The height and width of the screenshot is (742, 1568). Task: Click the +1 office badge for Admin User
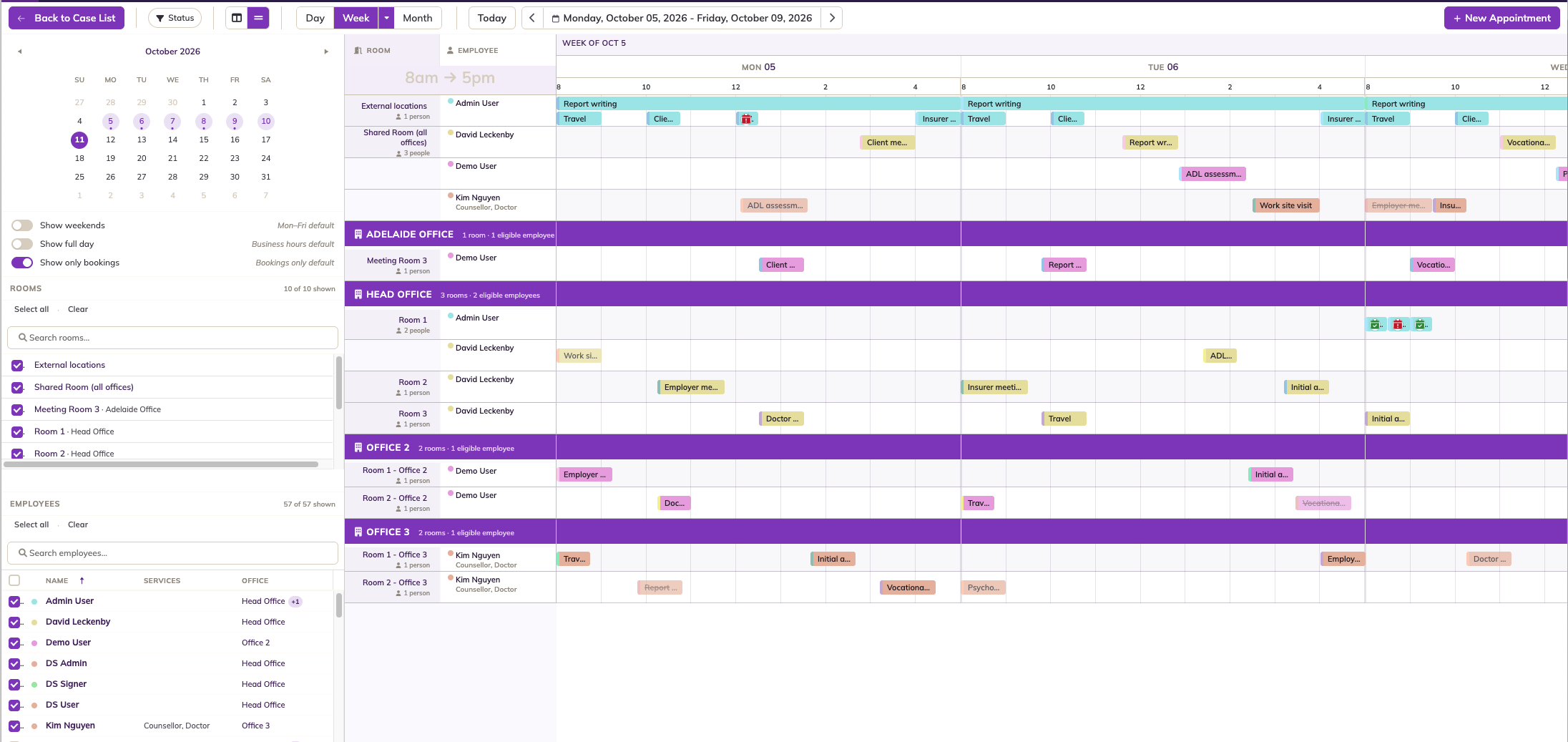click(295, 602)
